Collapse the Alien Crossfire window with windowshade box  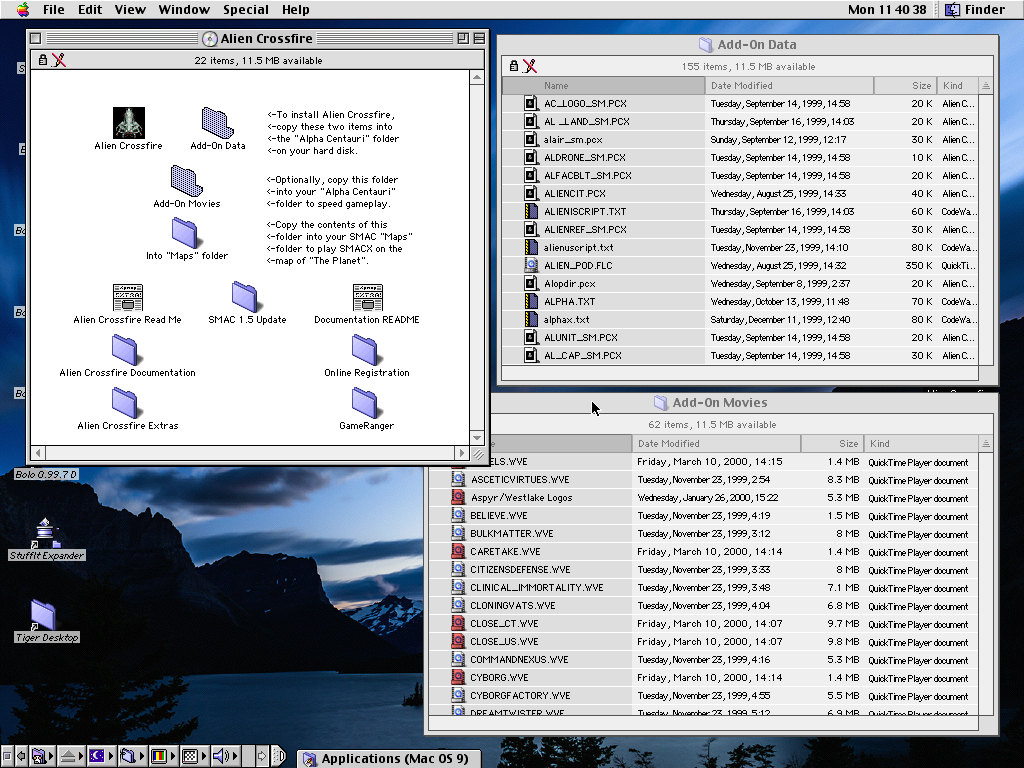coord(479,39)
